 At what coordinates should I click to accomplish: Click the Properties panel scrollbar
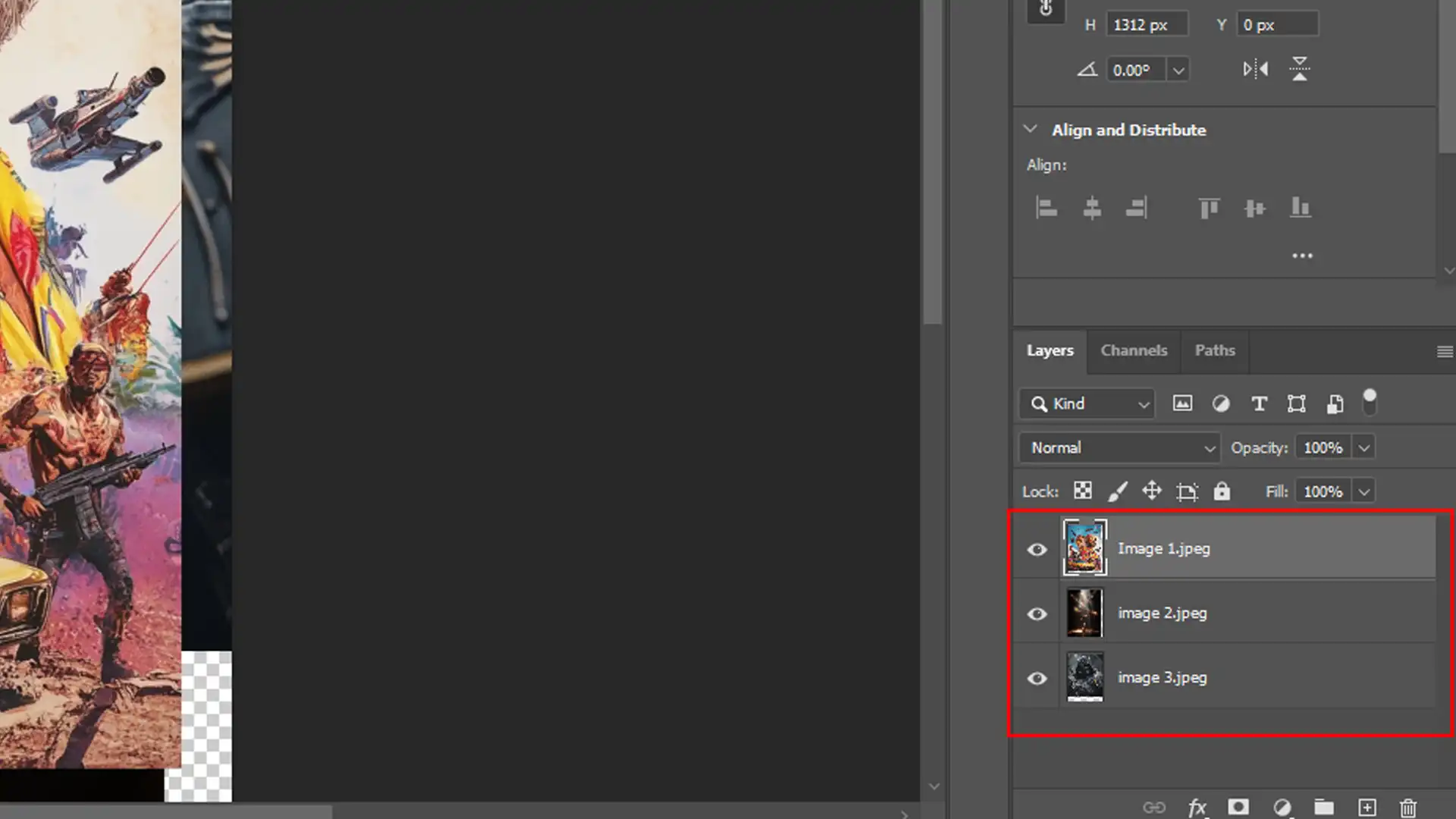pos(1447,76)
